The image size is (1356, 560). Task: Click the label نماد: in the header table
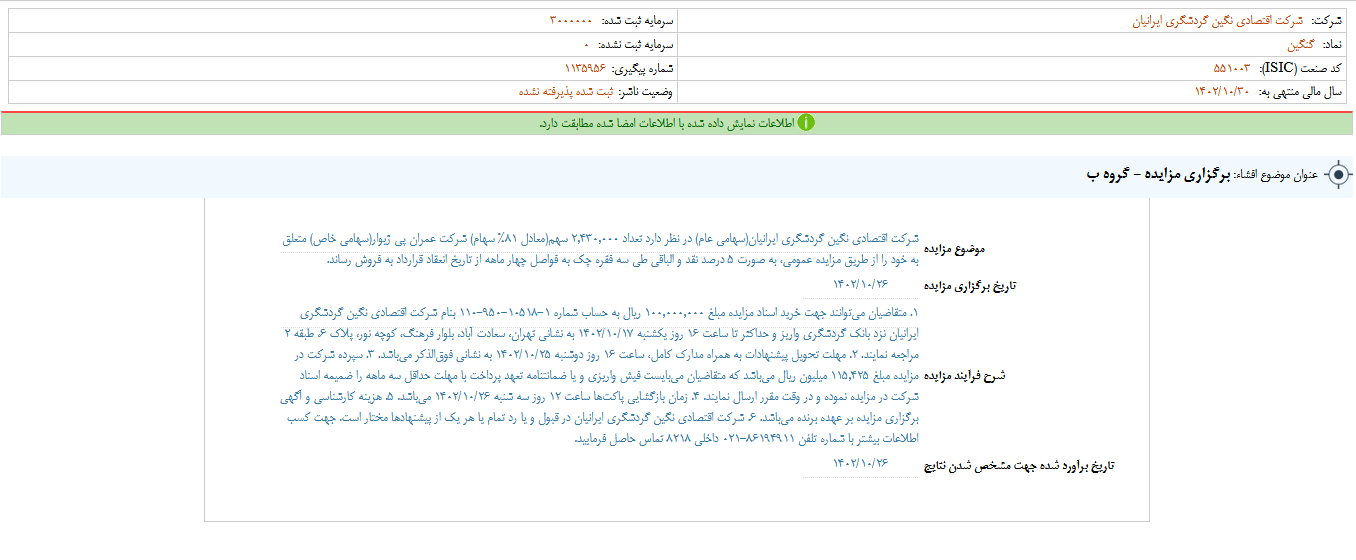(1333, 45)
